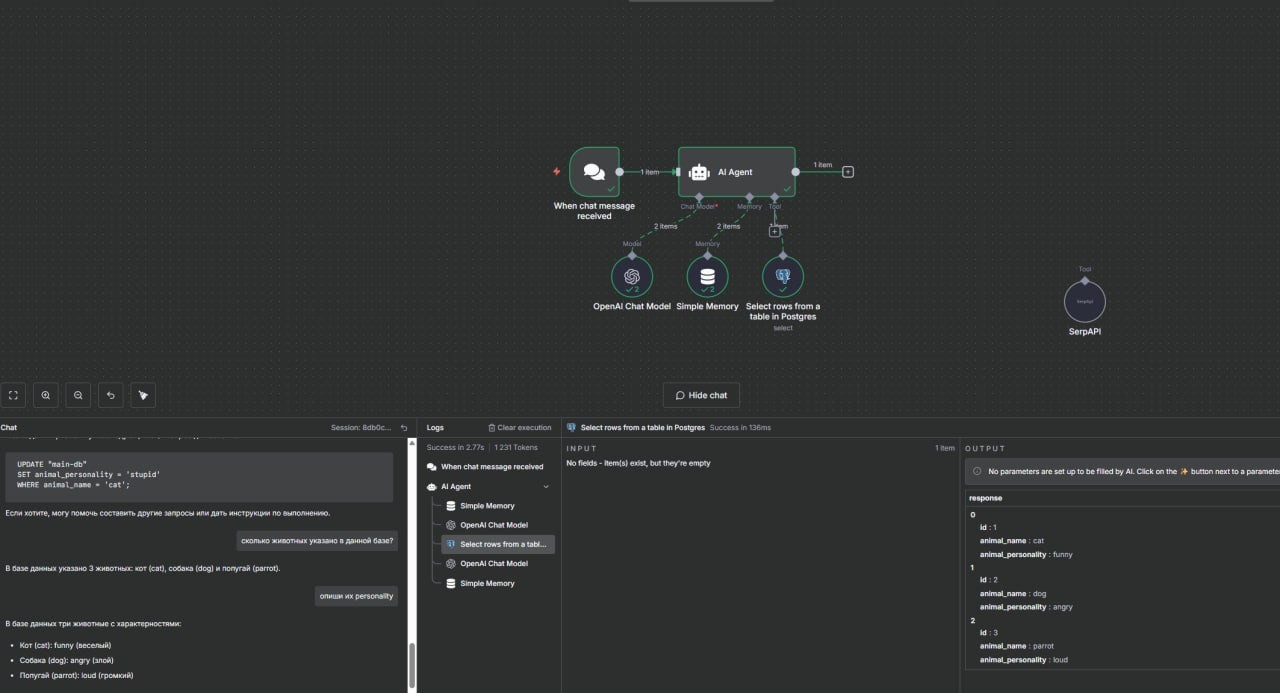Click the fit-to-view canvas icon
The height and width of the screenshot is (693, 1280).
point(13,395)
